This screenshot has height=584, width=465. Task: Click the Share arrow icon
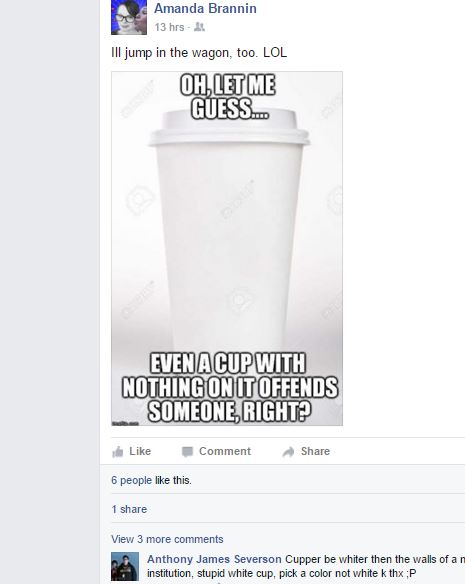[288, 452]
